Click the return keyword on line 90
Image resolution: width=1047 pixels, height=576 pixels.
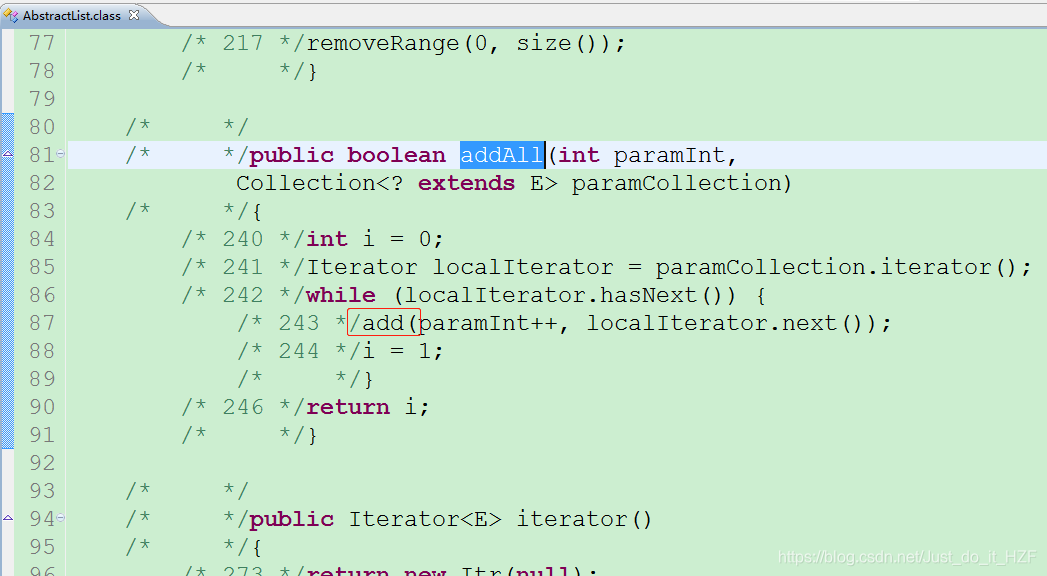(348, 407)
